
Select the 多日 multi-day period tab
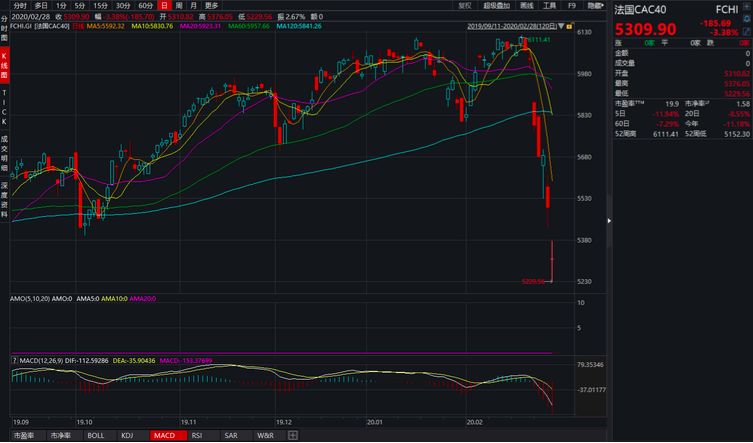(41, 5)
